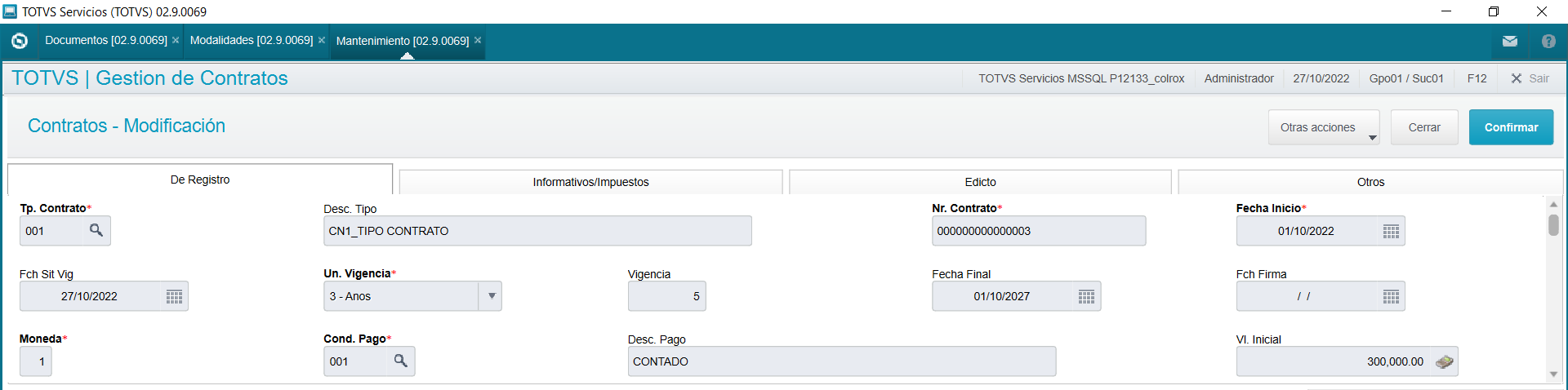Image resolution: width=1568 pixels, height=390 pixels.
Task: Click the TOTVS home logo icon
Action: tap(20, 41)
